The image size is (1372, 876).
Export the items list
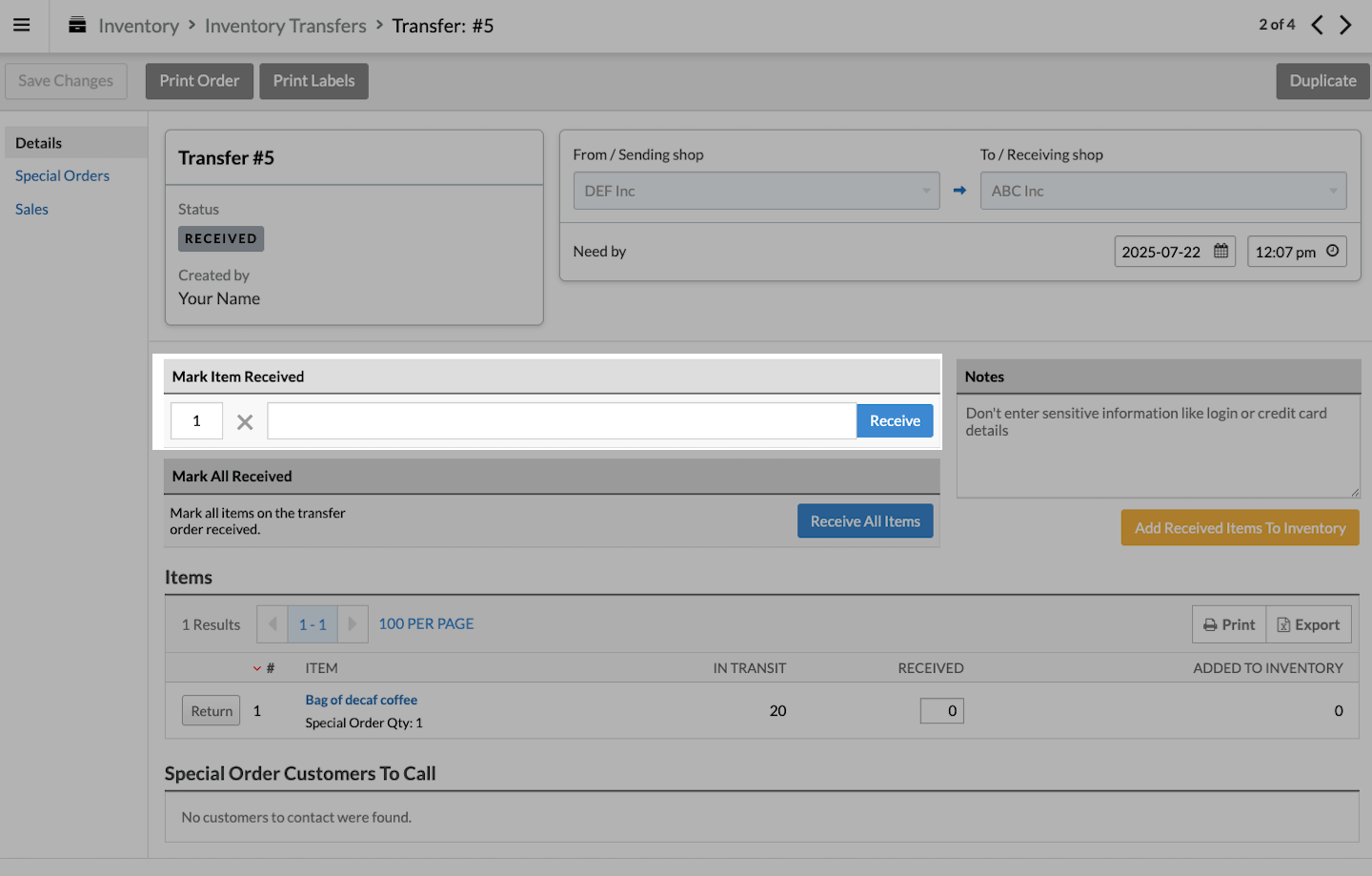tap(1308, 624)
